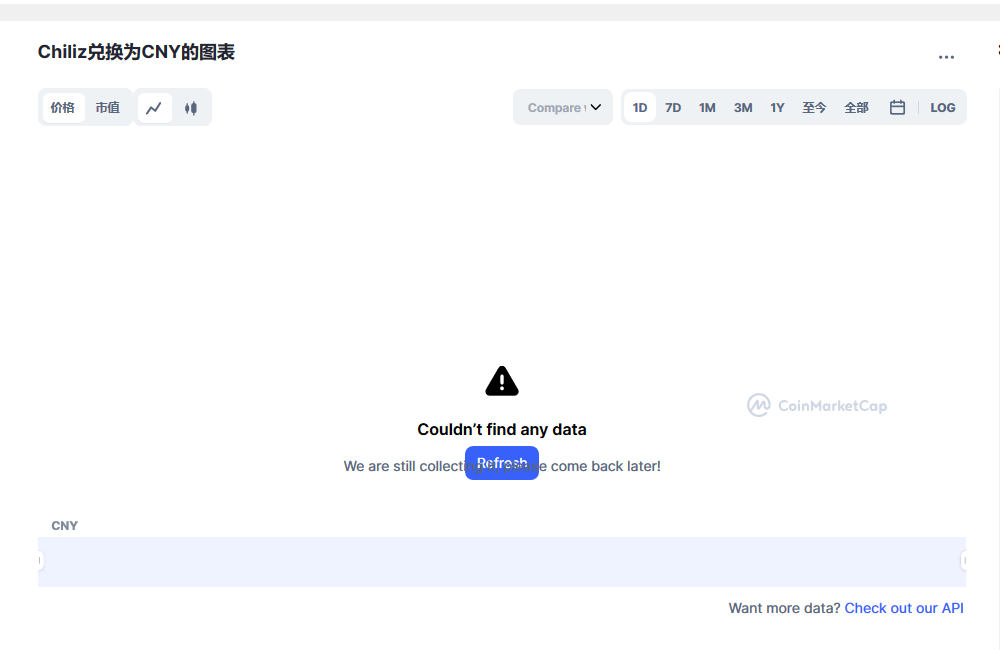This screenshot has width=1000, height=650.
Task: Switch to candlestick chart icon
Action: pos(191,108)
